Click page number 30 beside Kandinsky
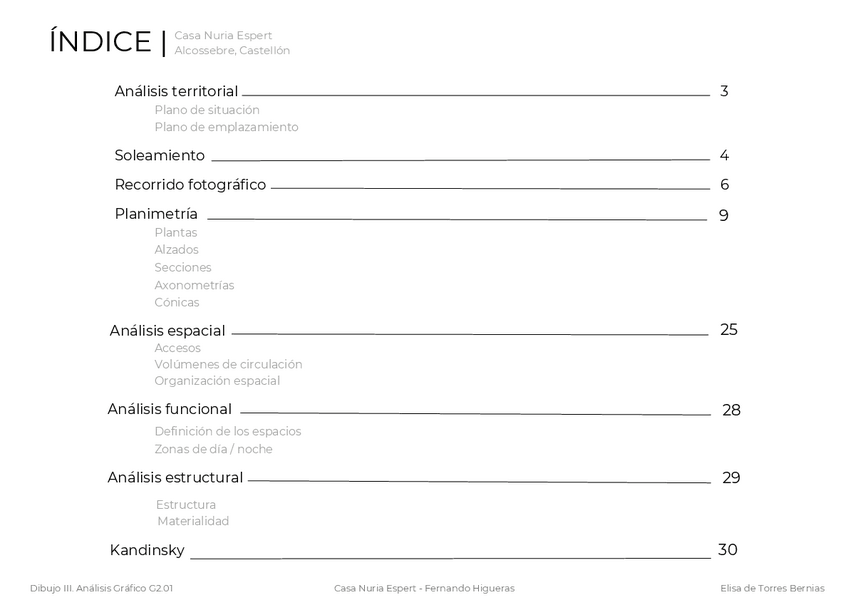 [728, 550]
